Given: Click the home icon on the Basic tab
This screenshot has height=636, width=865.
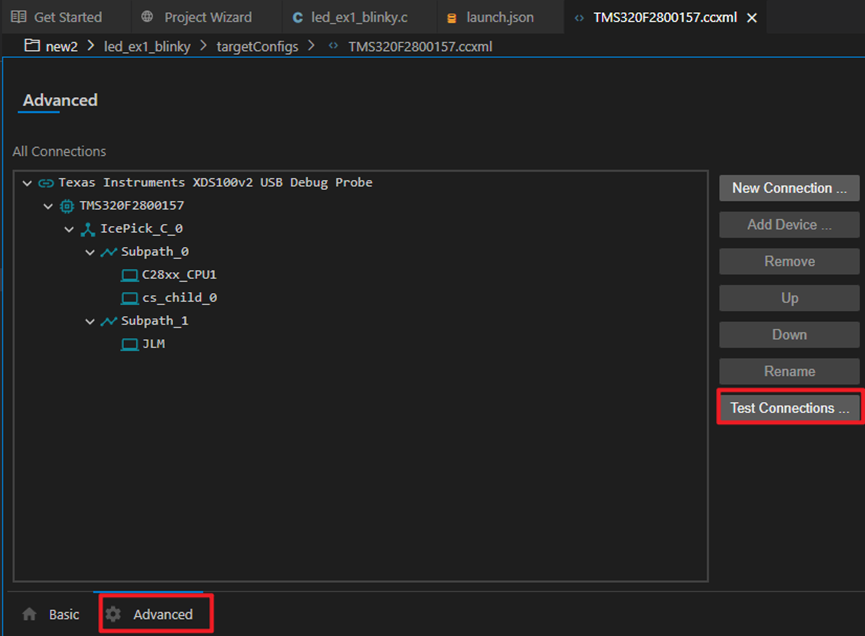Looking at the screenshot, I should (x=30, y=614).
